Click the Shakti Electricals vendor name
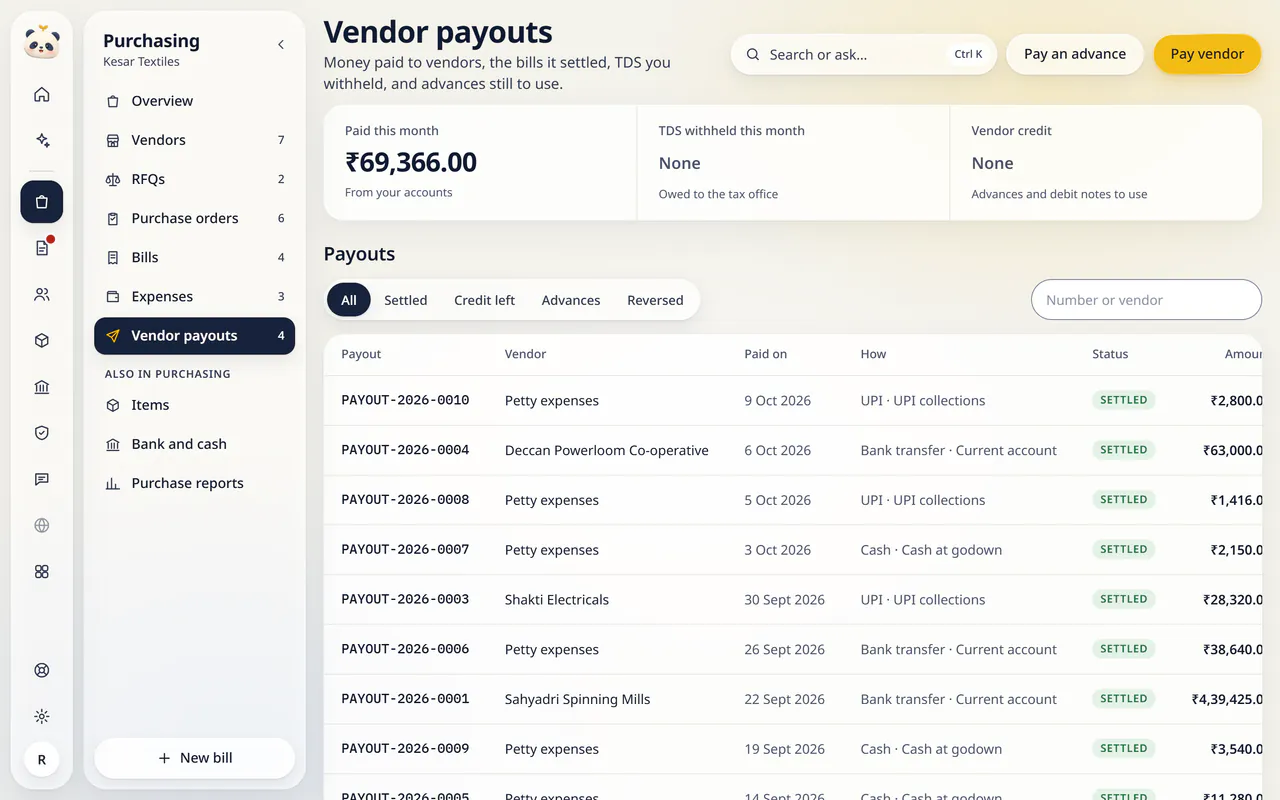Screen dimensions: 1280x800 (557, 600)
